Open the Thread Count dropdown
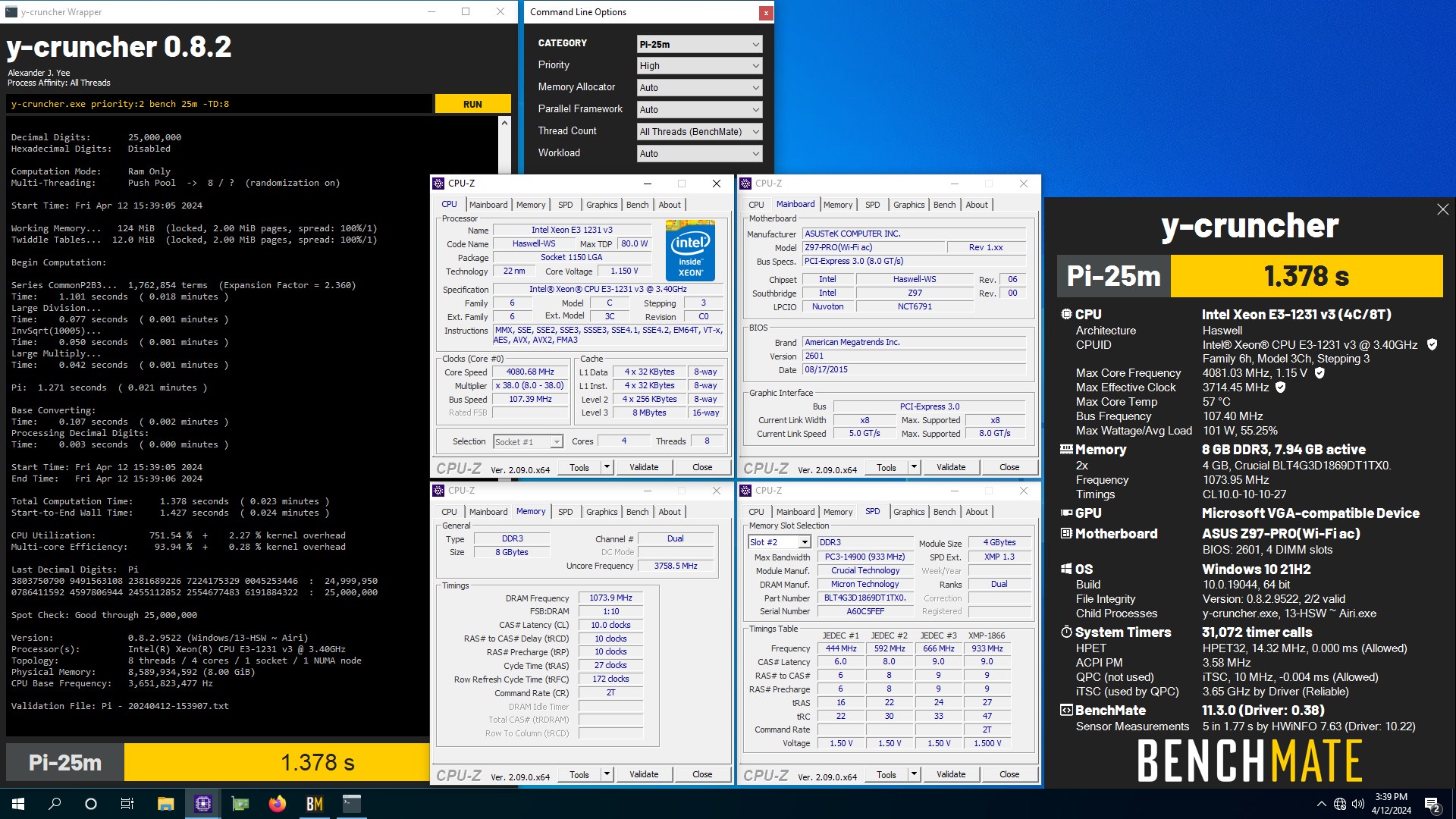 pos(699,132)
